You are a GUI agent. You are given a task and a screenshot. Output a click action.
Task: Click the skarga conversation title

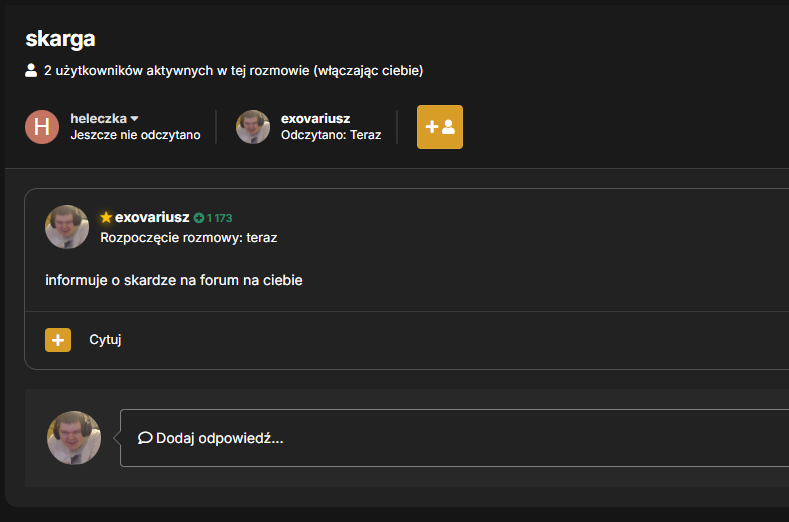point(60,39)
